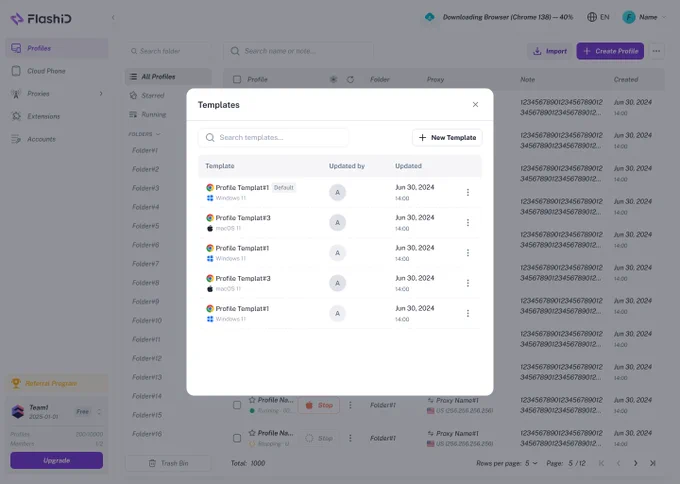Go to the next page
Image resolution: width=680 pixels, height=484 pixels.
(x=635, y=463)
